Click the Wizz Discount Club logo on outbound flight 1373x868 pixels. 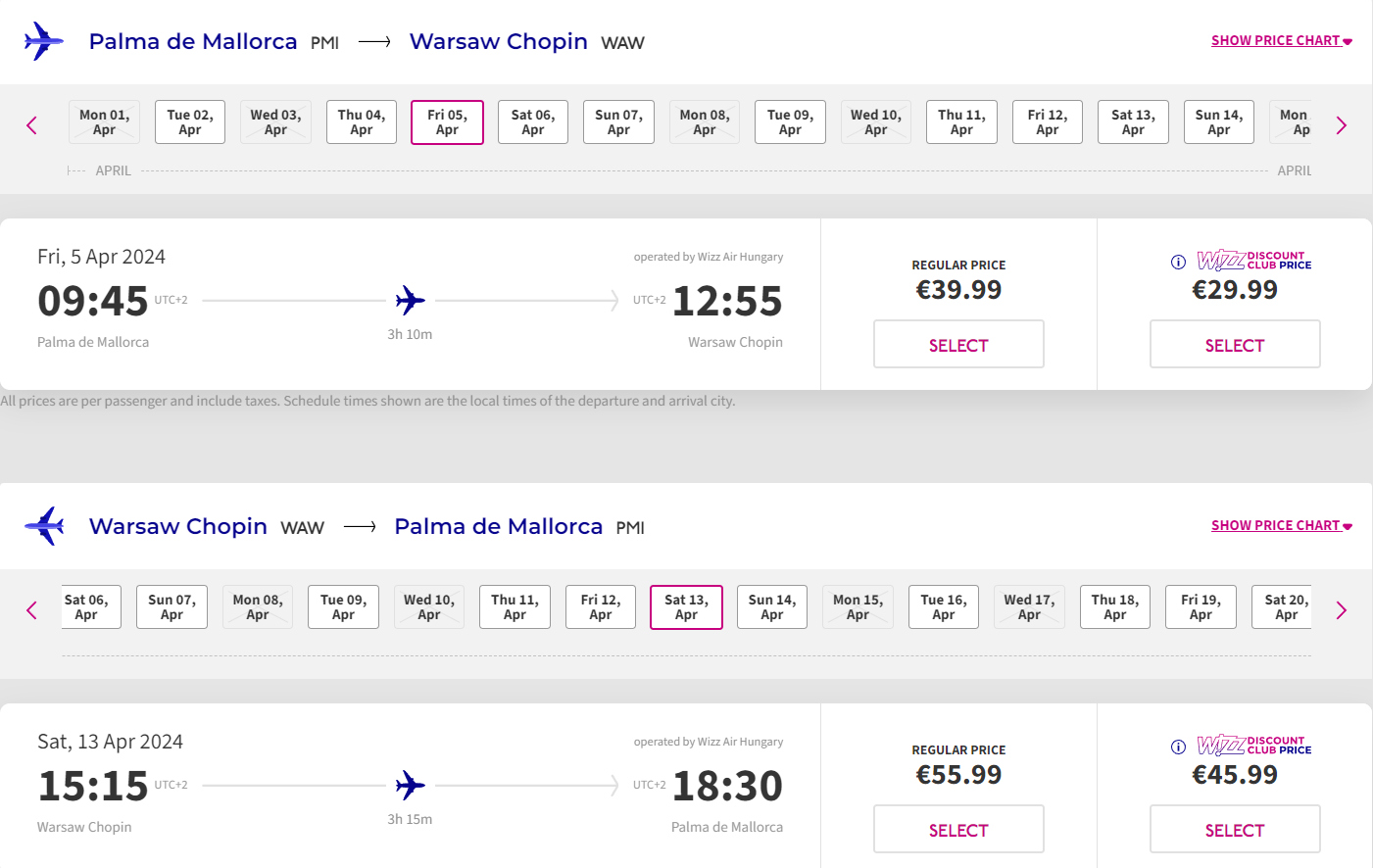point(1253,261)
